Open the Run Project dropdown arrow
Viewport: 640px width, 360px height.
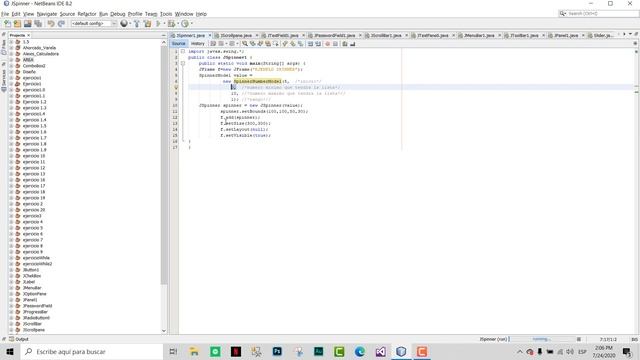point(164,24)
